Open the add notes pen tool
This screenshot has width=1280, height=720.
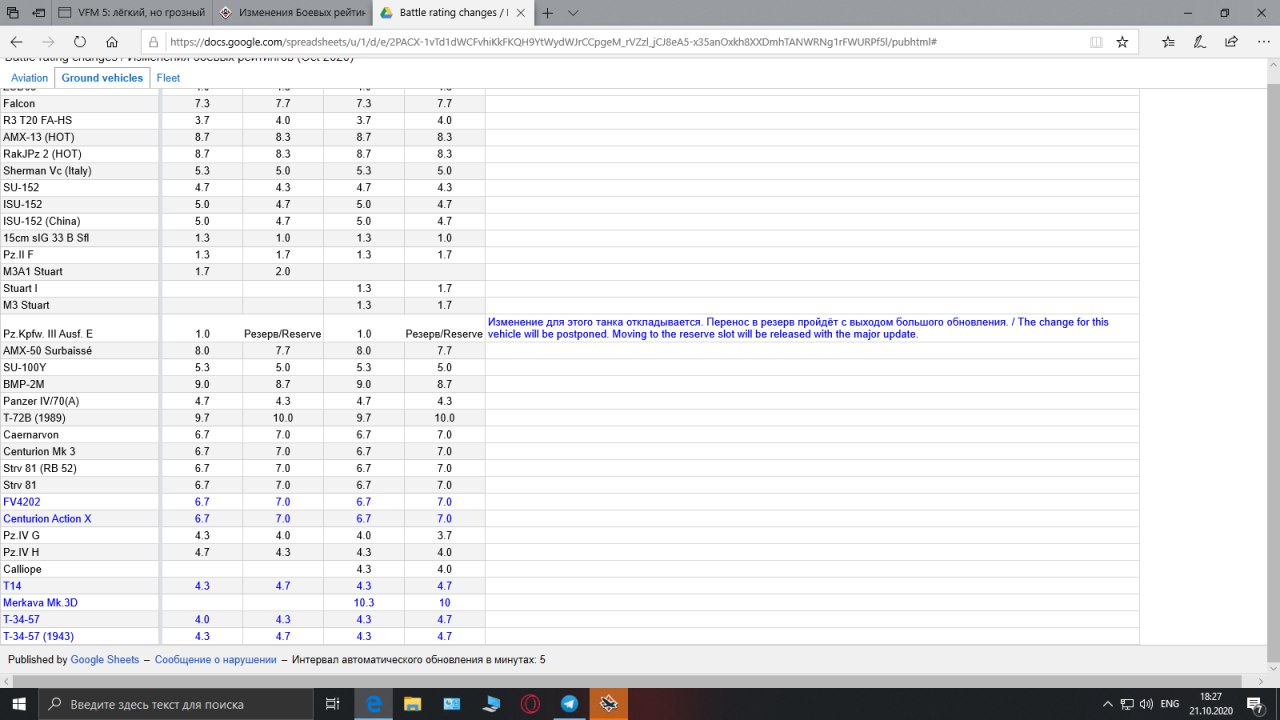(x=1200, y=42)
